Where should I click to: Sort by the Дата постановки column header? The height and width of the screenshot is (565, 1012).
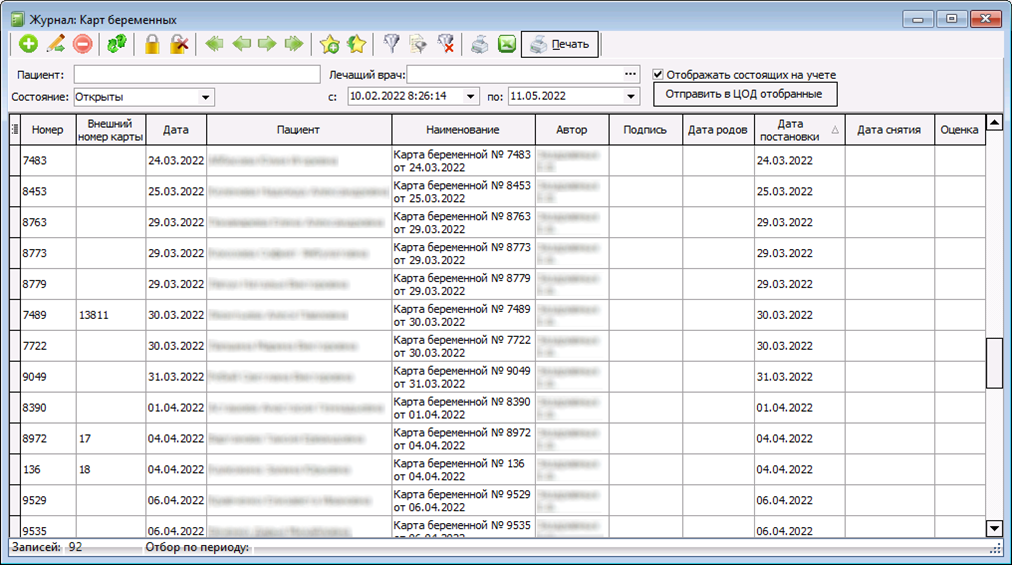coord(789,130)
